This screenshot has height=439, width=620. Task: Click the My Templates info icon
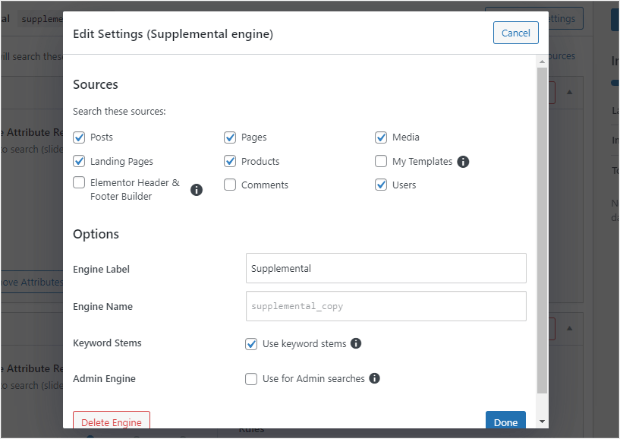[x=463, y=161]
